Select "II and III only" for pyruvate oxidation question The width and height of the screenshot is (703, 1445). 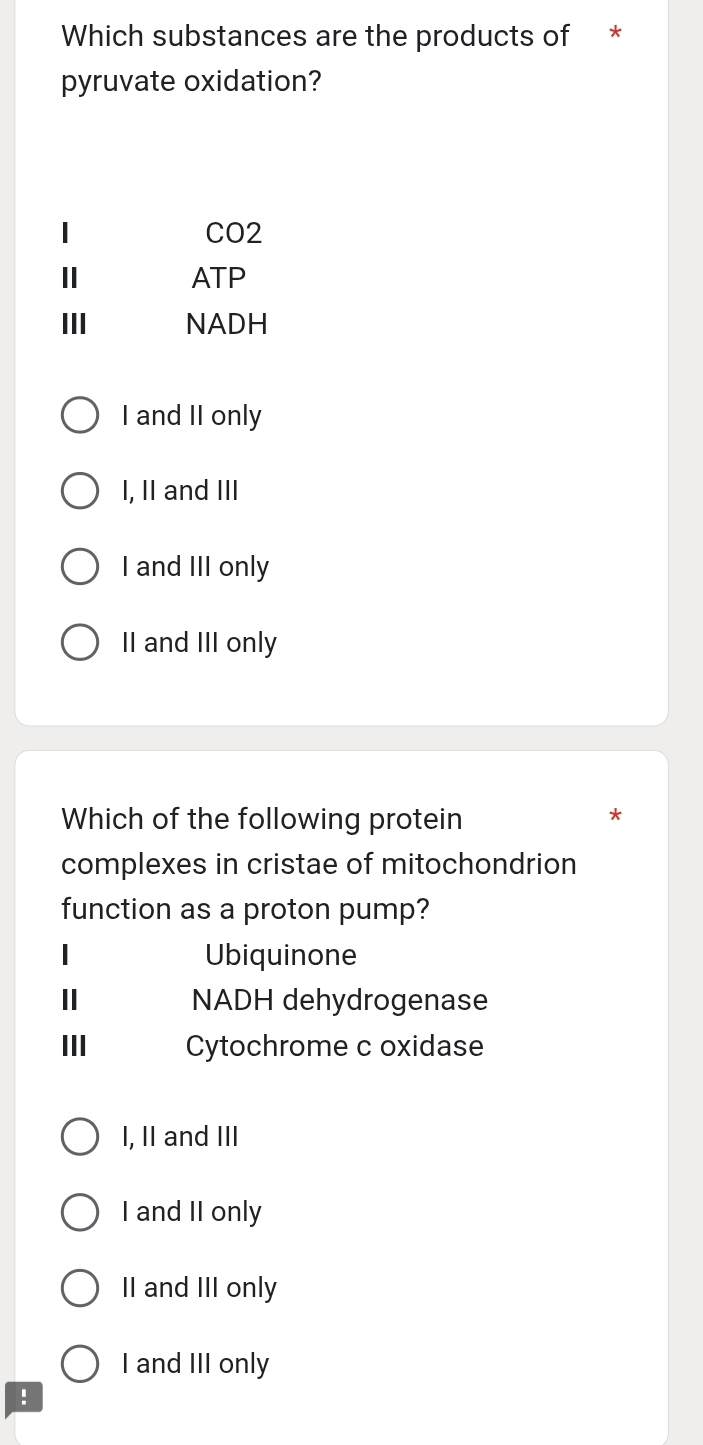80,642
